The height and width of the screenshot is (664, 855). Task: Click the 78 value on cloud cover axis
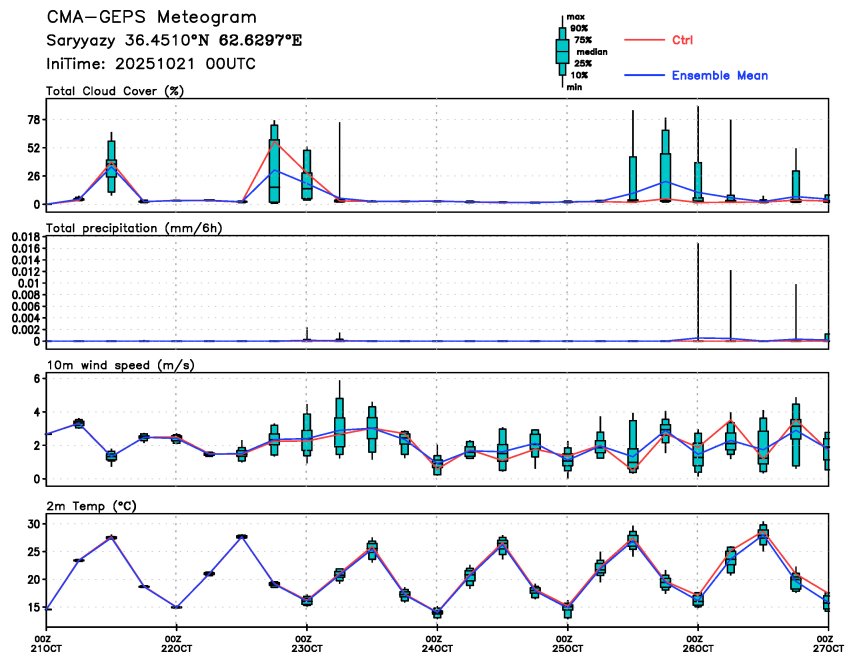click(31, 120)
